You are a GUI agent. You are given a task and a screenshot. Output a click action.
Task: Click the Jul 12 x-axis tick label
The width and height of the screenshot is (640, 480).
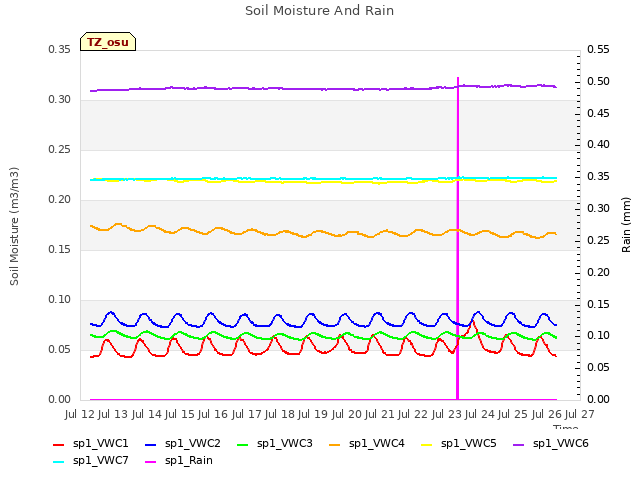(80, 414)
